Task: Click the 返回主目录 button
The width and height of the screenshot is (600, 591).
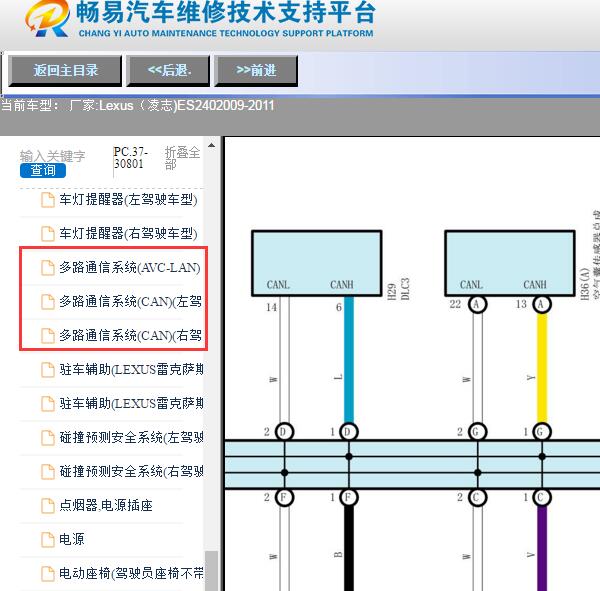Action: coord(65,70)
